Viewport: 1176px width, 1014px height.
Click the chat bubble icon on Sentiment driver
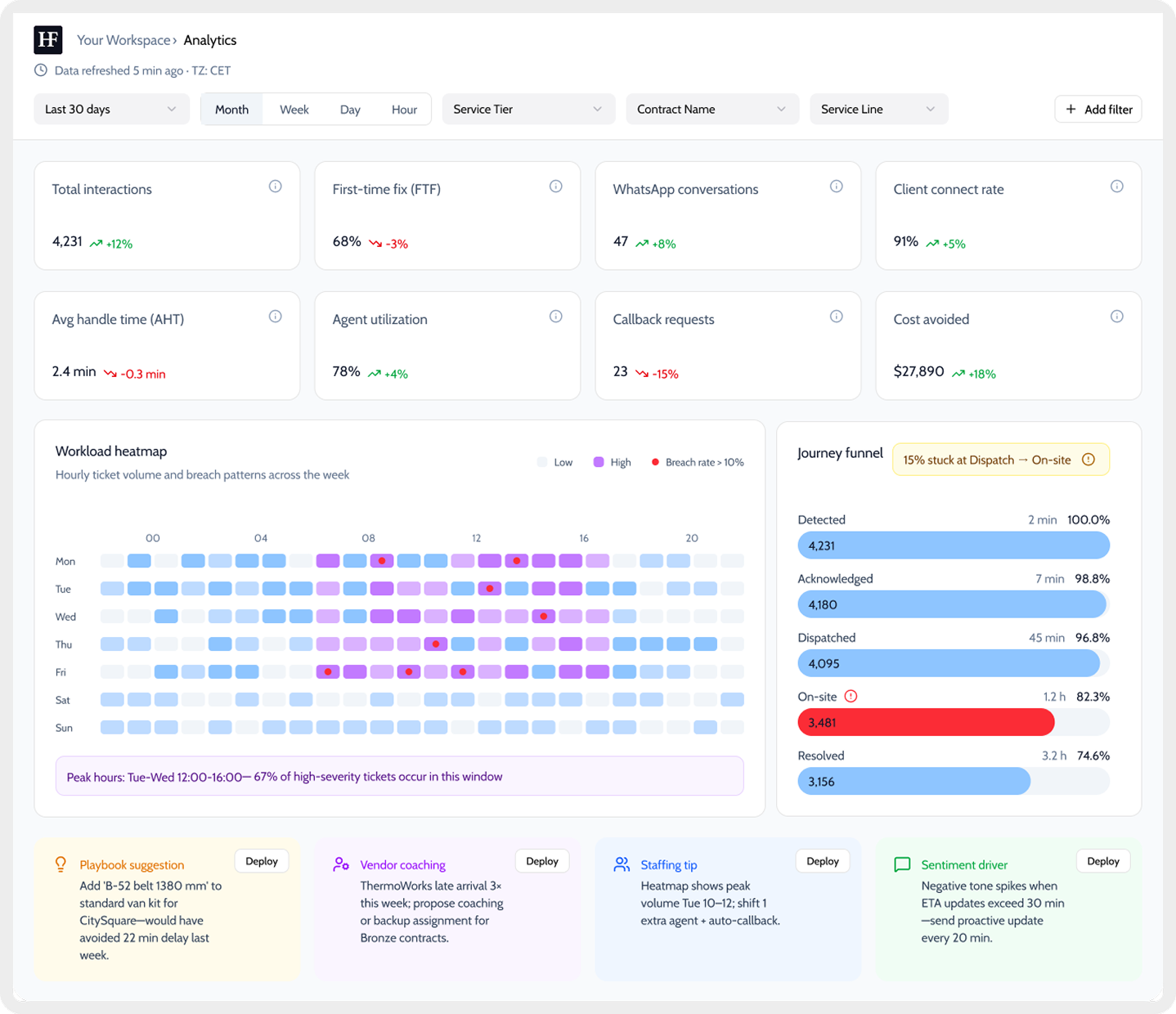tap(902, 864)
